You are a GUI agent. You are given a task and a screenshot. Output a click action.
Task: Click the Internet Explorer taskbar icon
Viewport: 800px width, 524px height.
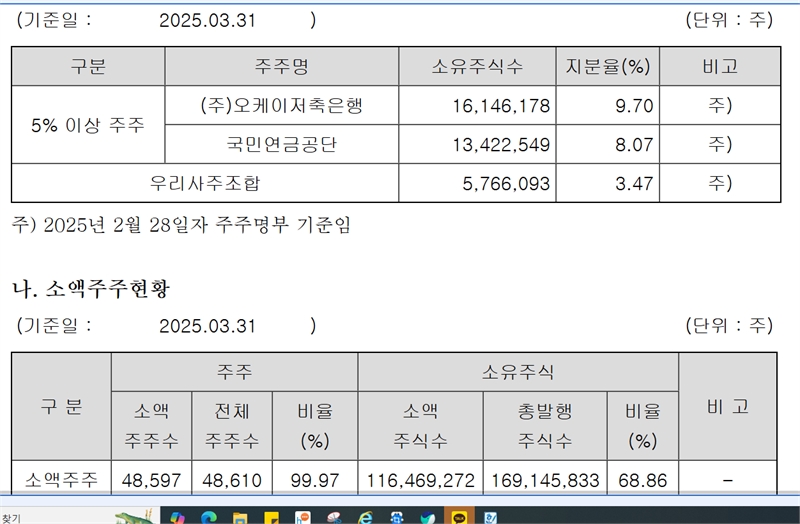pyautogui.click(x=365, y=516)
